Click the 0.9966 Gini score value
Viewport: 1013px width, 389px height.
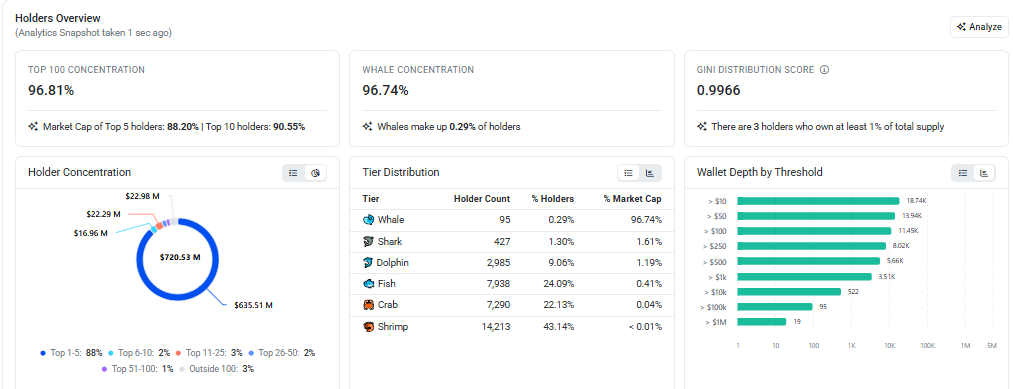(718, 90)
